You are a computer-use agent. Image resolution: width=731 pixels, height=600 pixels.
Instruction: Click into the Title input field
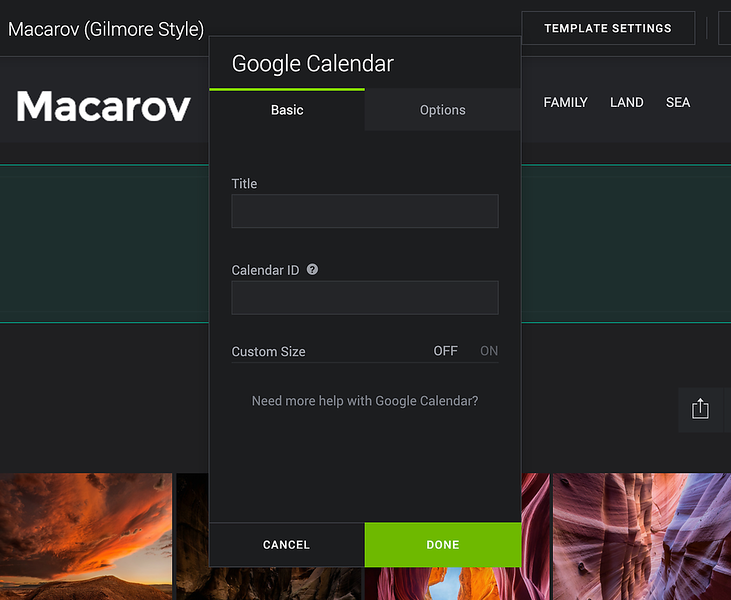click(x=365, y=211)
